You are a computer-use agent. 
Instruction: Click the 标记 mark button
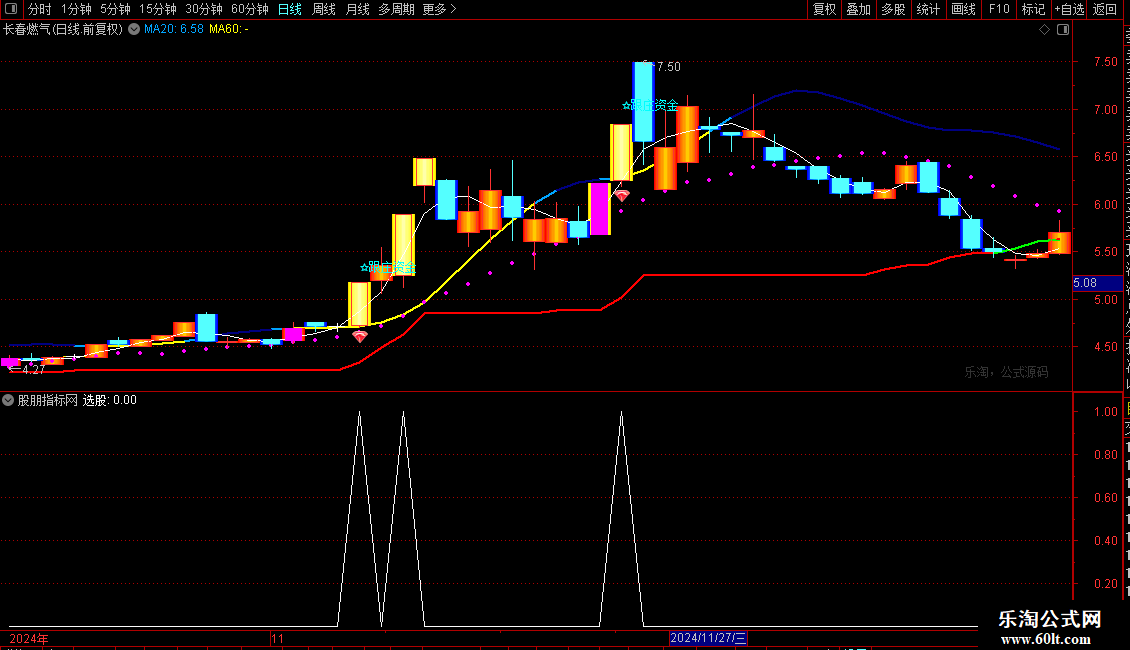click(1033, 9)
